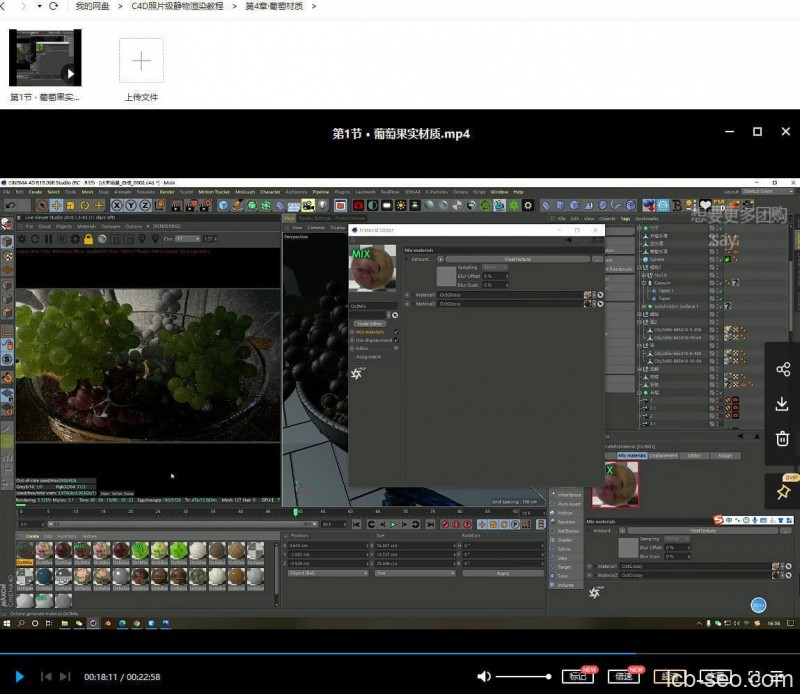Viewport: 800px width, 694px height.
Task: Click the download icon on right sidebar
Action: click(x=782, y=404)
